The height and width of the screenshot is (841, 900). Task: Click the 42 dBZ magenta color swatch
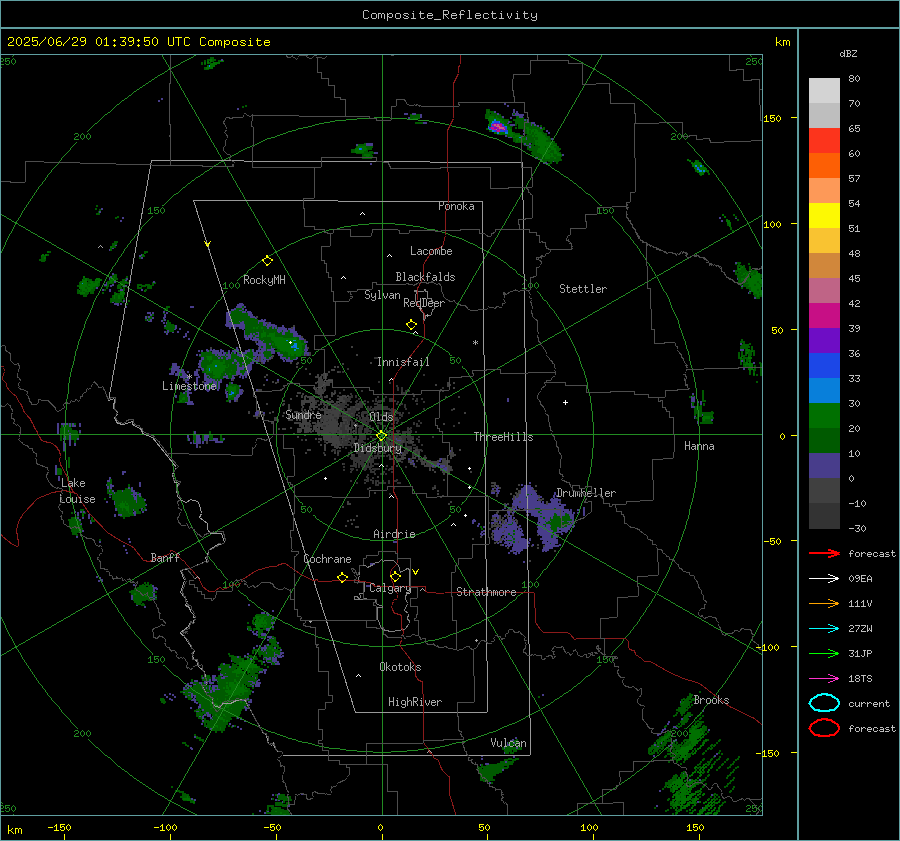[824, 316]
